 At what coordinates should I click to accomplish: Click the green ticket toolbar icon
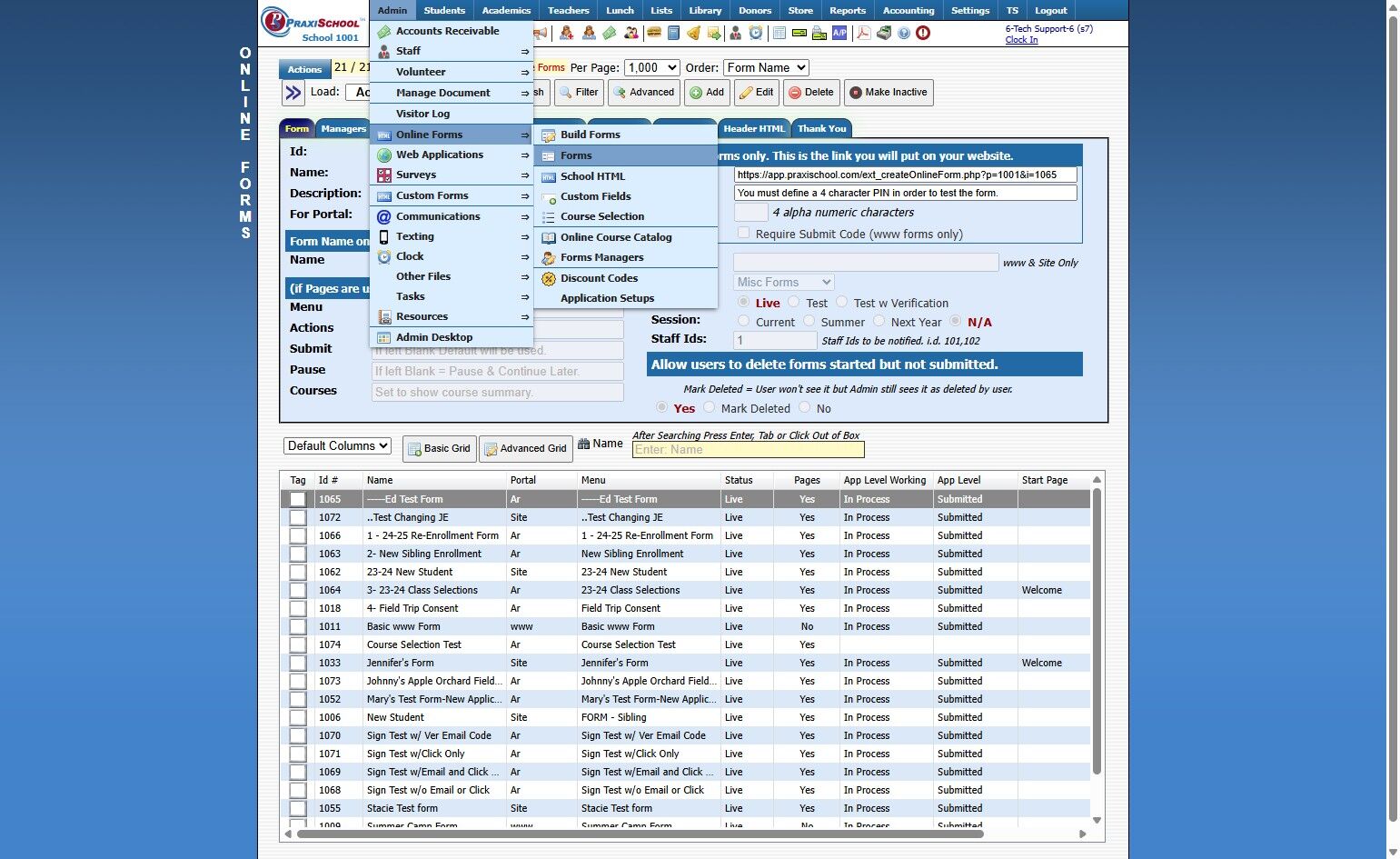[x=610, y=34]
